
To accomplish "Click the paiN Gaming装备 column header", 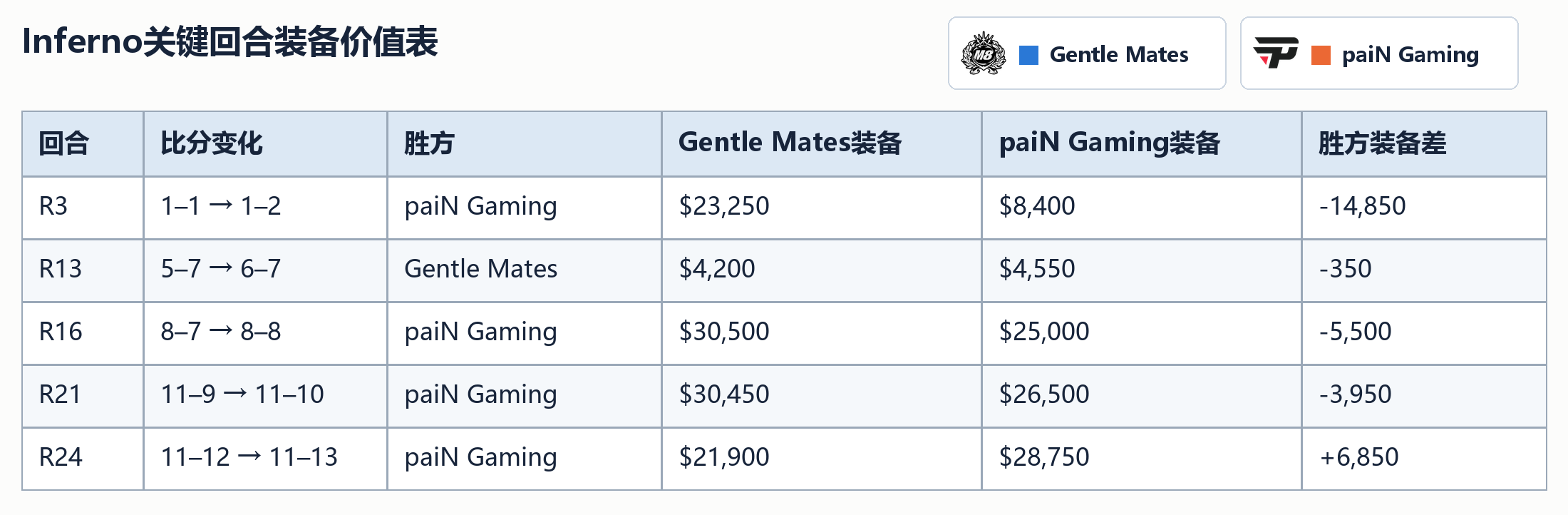I will point(1142,144).
